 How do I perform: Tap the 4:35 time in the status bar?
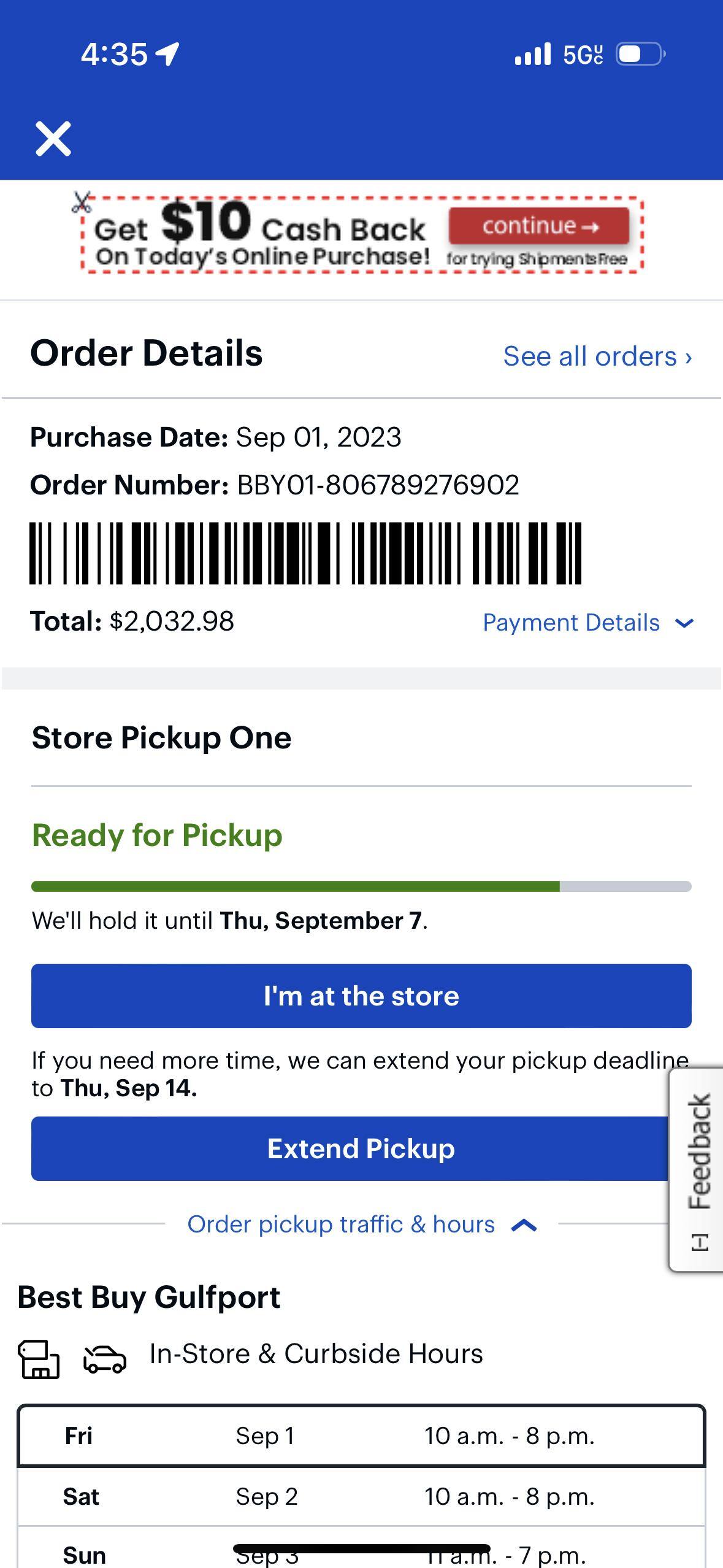(115, 54)
